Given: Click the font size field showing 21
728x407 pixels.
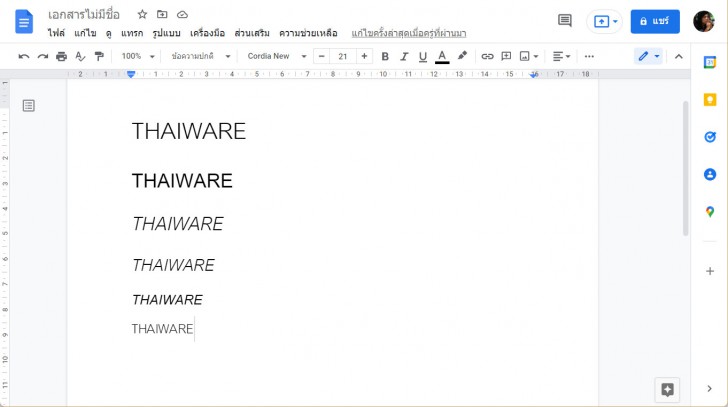Looking at the screenshot, I should [x=343, y=56].
